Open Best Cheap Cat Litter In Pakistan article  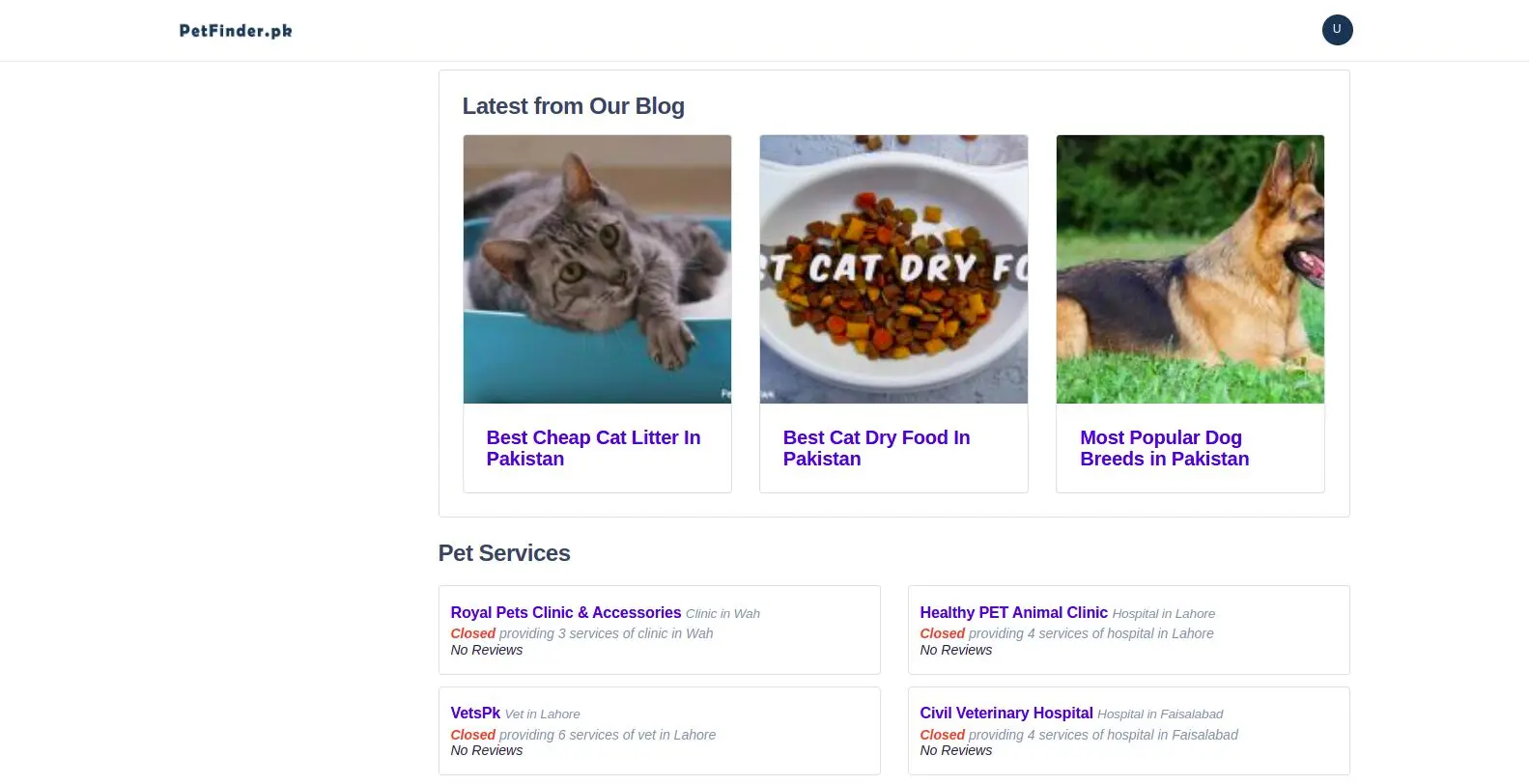[x=593, y=448]
